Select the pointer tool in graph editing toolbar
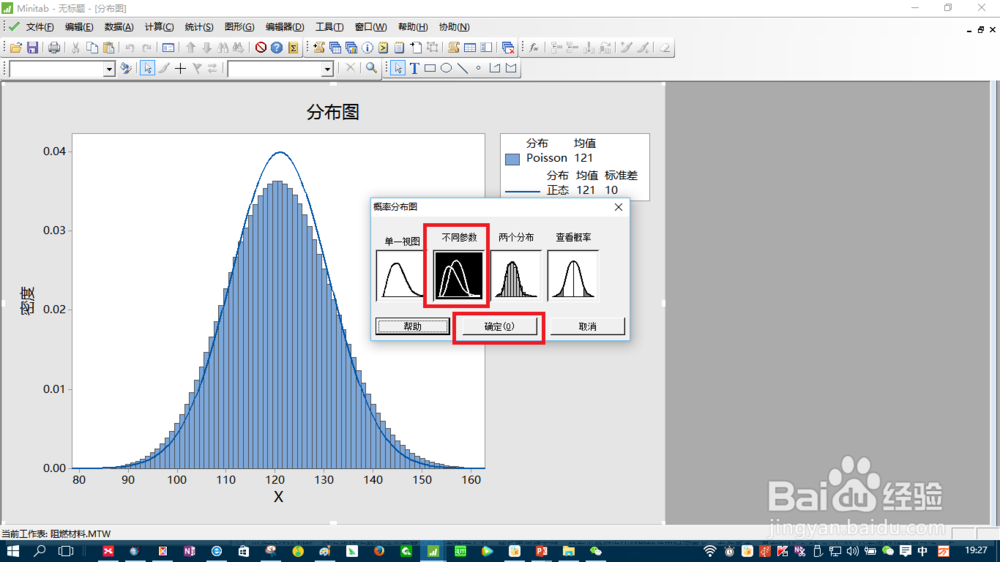Screen dimensions: 1000x562 [x=147, y=68]
